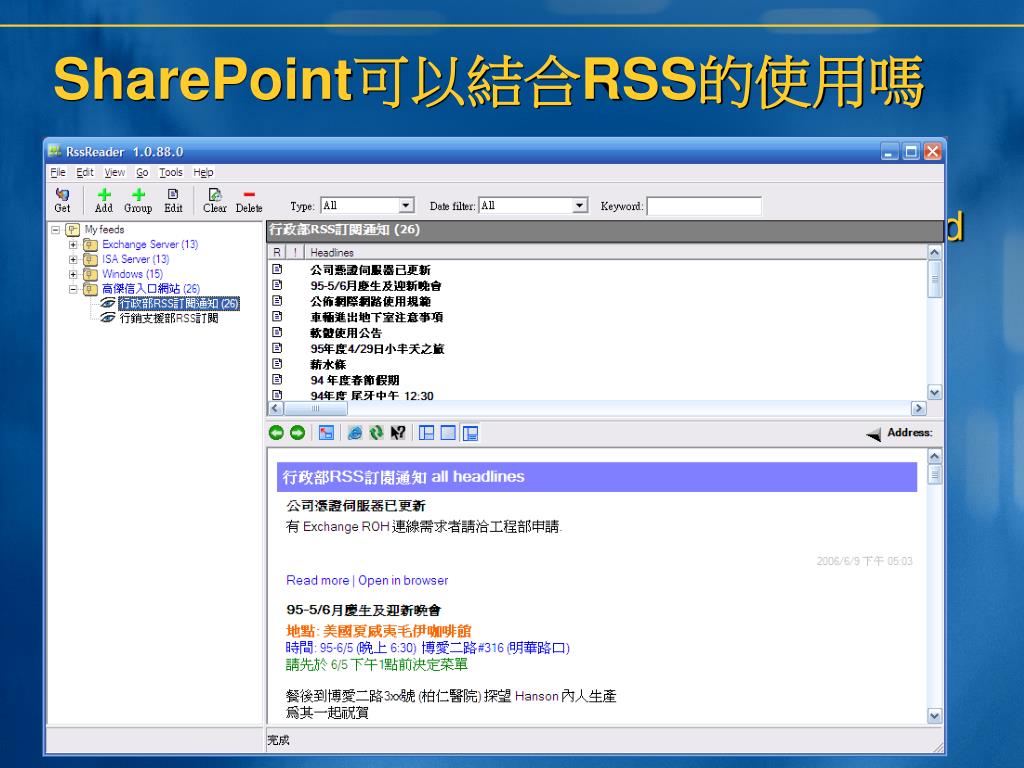Click the My feeds folder icon
This screenshot has width=1024, height=768.
(x=72, y=229)
